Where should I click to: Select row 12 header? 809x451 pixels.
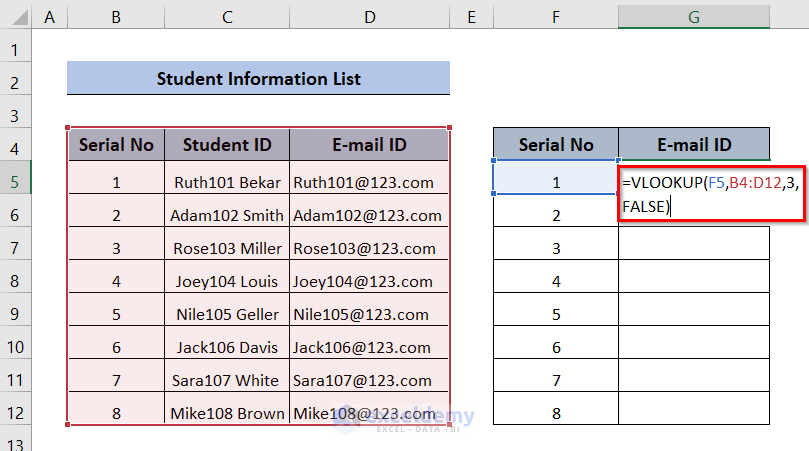(x=16, y=412)
